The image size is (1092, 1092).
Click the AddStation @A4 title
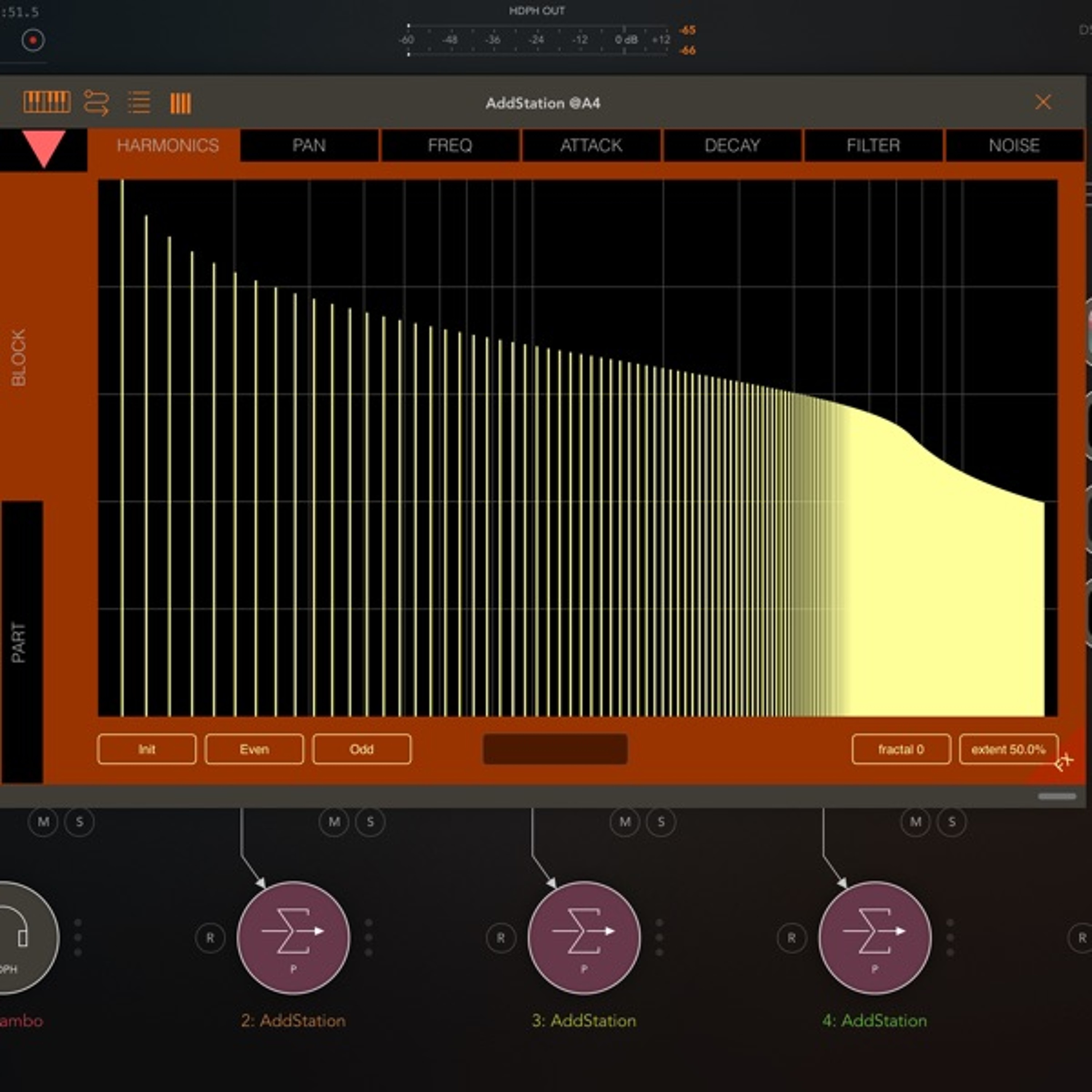coord(543,103)
